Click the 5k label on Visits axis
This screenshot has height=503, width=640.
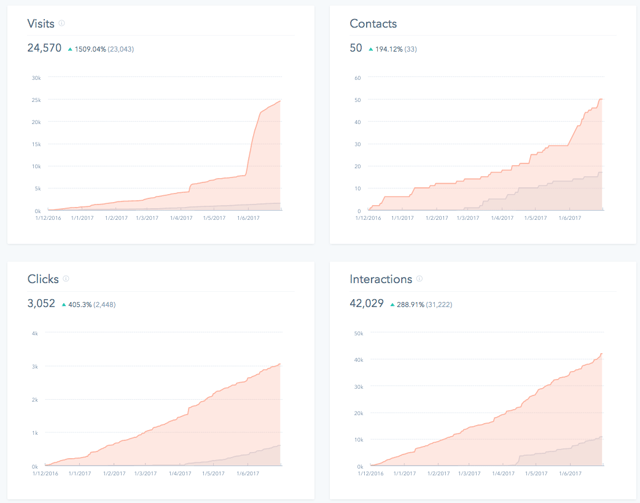pos(38,189)
